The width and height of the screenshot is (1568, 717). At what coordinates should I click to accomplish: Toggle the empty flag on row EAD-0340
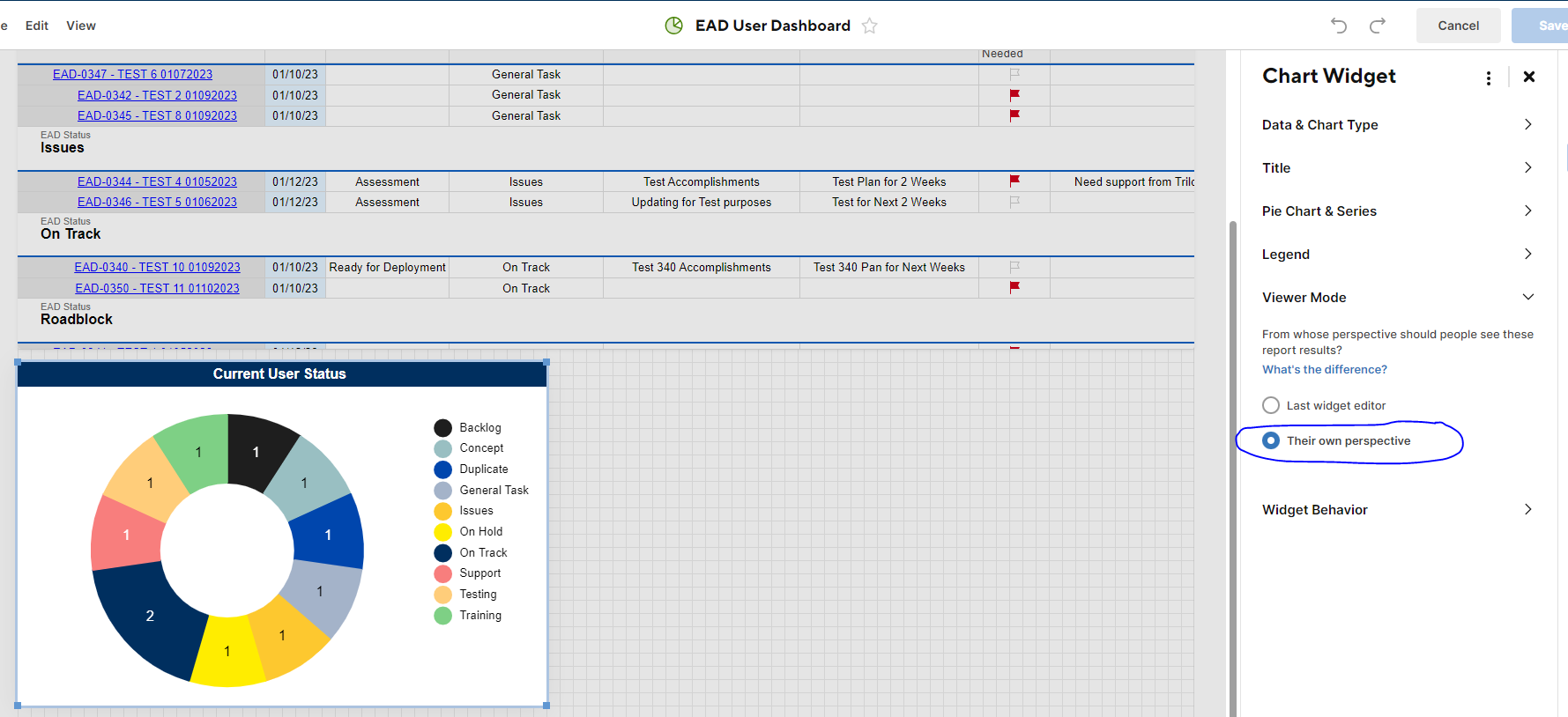[1014, 266]
